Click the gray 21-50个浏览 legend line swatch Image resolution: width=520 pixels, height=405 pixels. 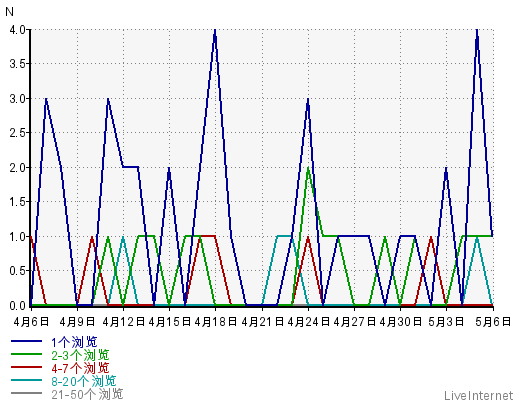click(x=27, y=393)
